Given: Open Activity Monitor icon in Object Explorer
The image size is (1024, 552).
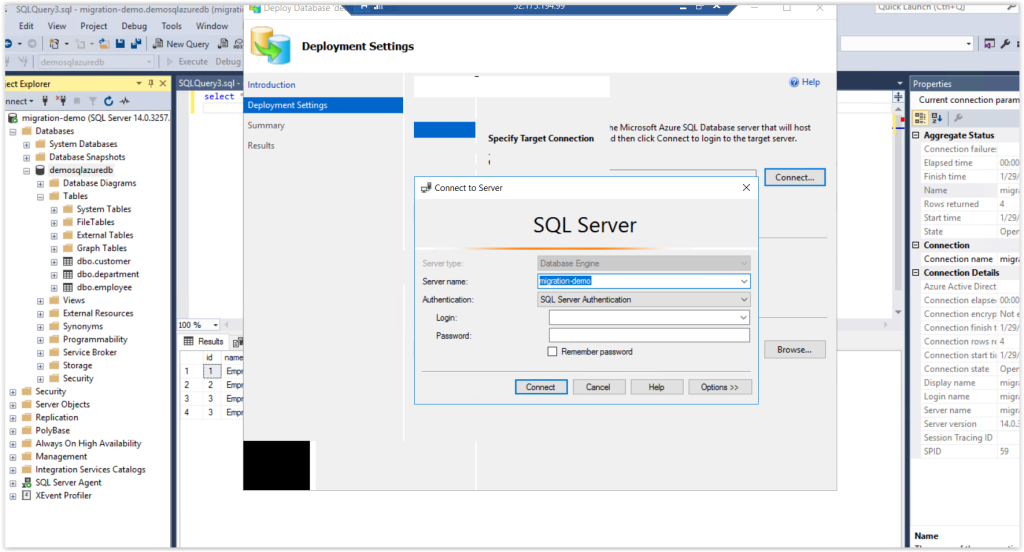Looking at the screenshot, I should click(125, 101).
